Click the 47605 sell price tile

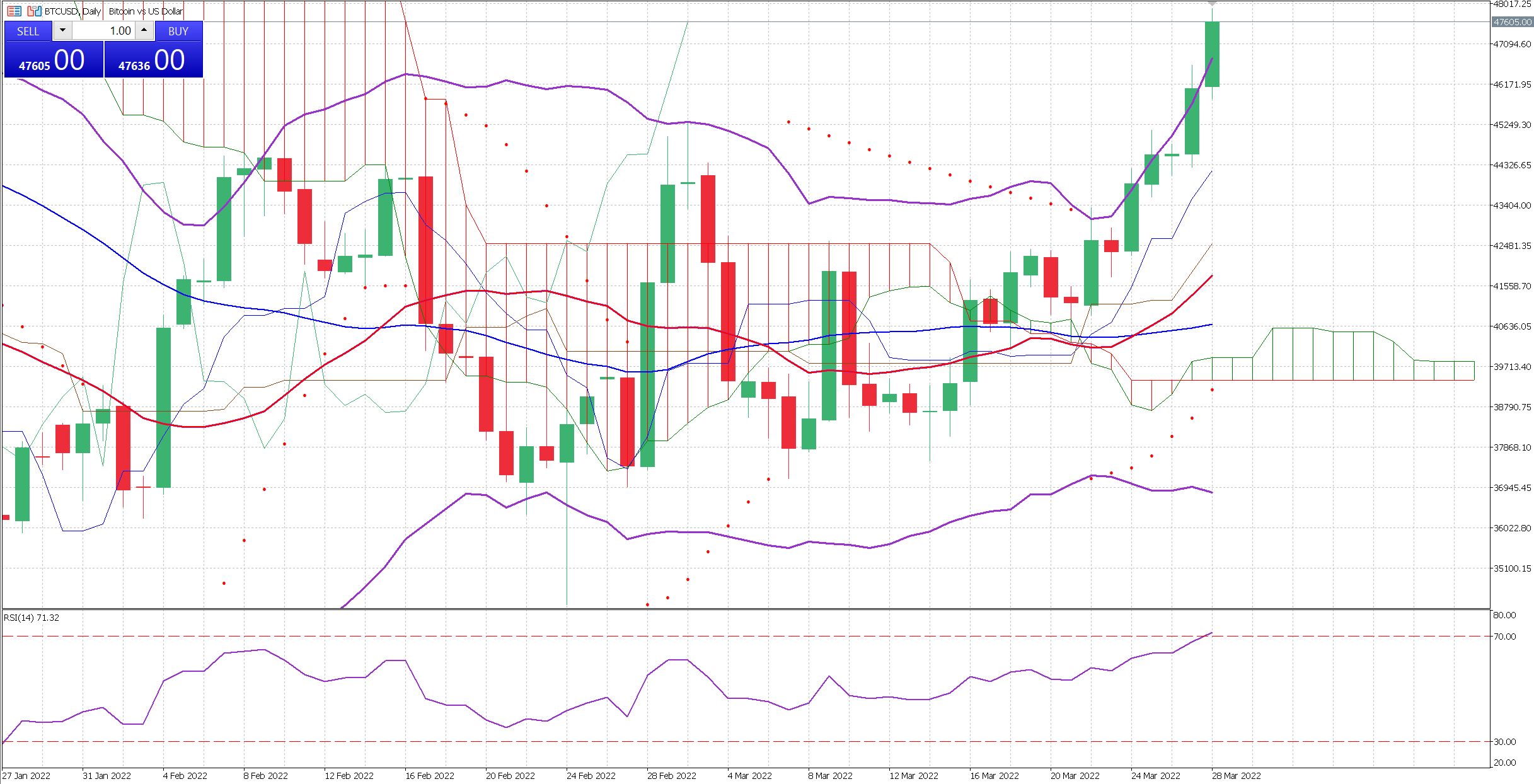(53, 60)
